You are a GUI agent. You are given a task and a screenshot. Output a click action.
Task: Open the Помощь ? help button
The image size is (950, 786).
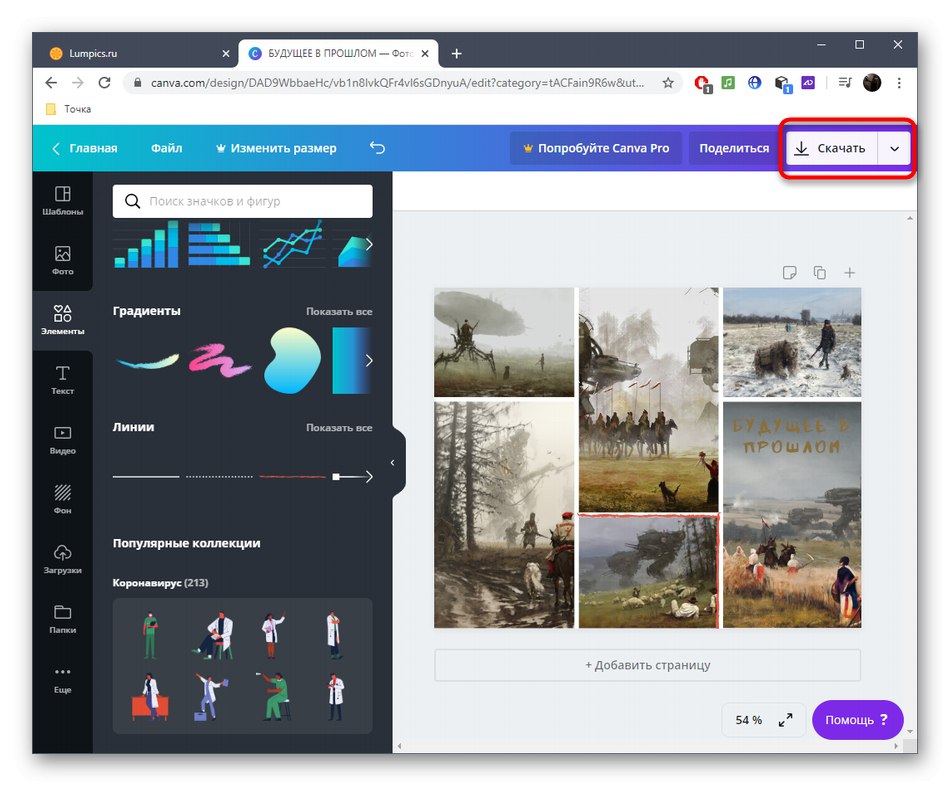point(857,720)
